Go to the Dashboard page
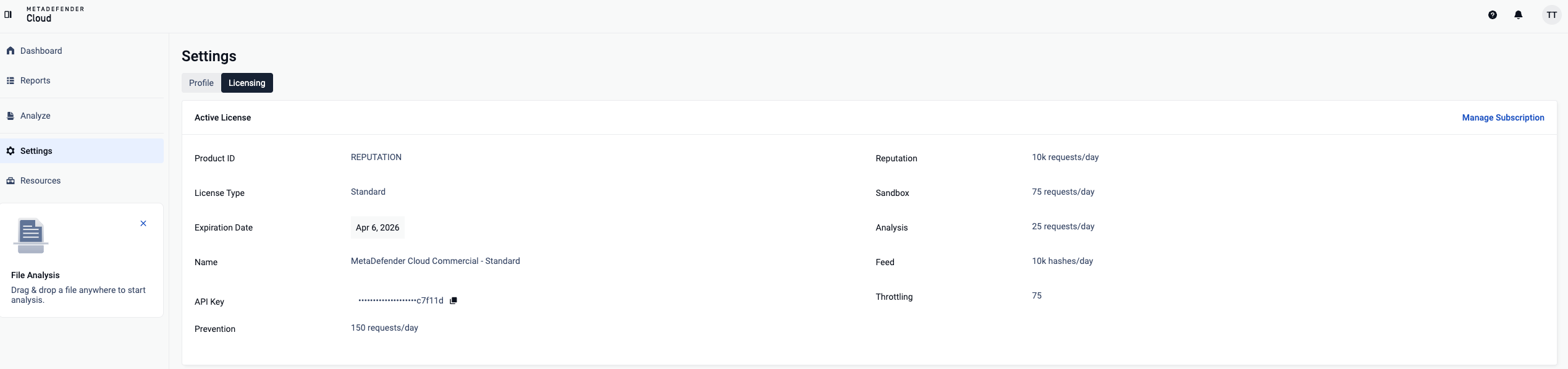Screen dimensions: 1568x369 pyautogui.click(x=41, y=51)
